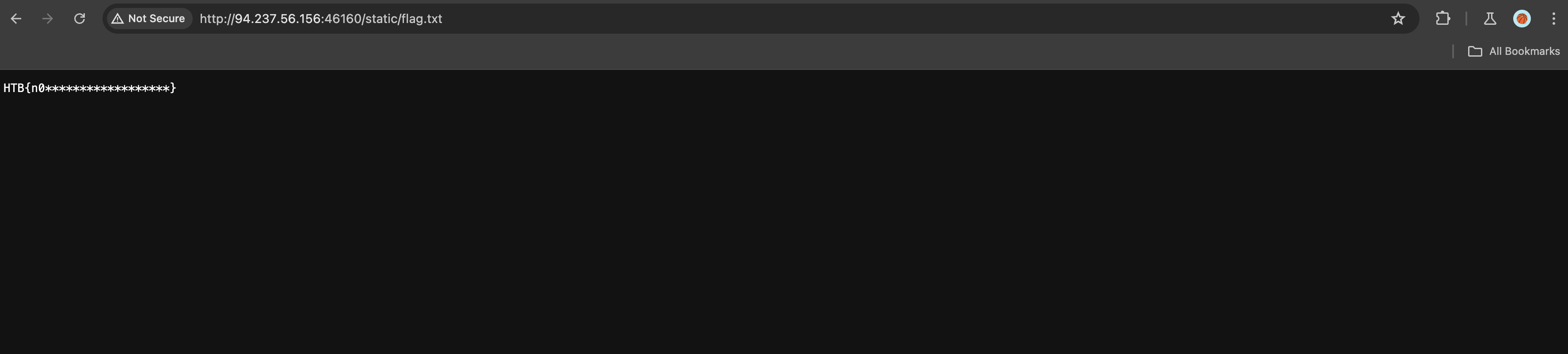Open the profile avatar menu
The height and width of the screenshot is (354, 1568).
point(1522,19)
